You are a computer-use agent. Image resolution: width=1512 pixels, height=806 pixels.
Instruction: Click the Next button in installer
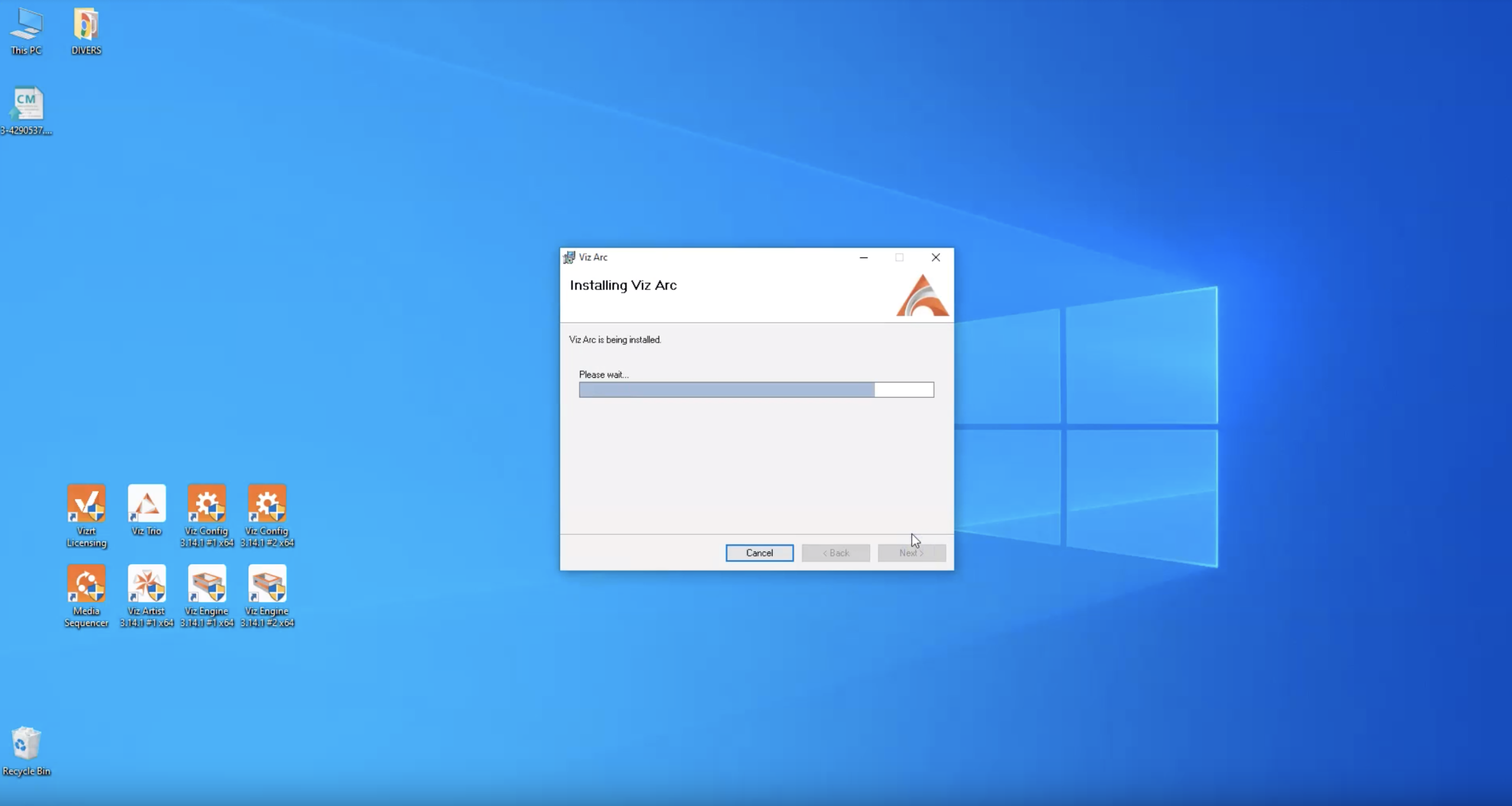[x=911, y=553]
